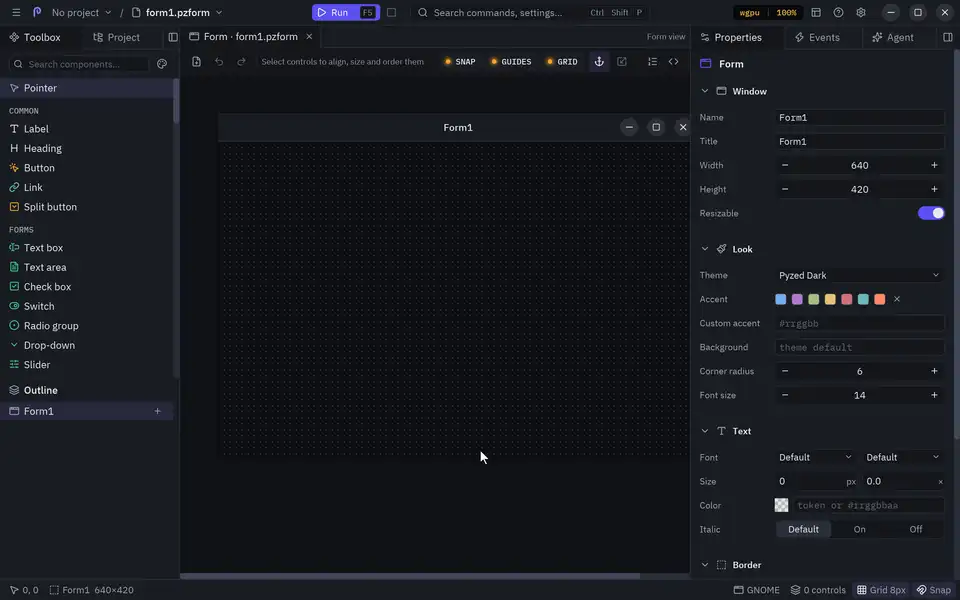
Task: Increase Width with the plus button
Action: [934, 165]
